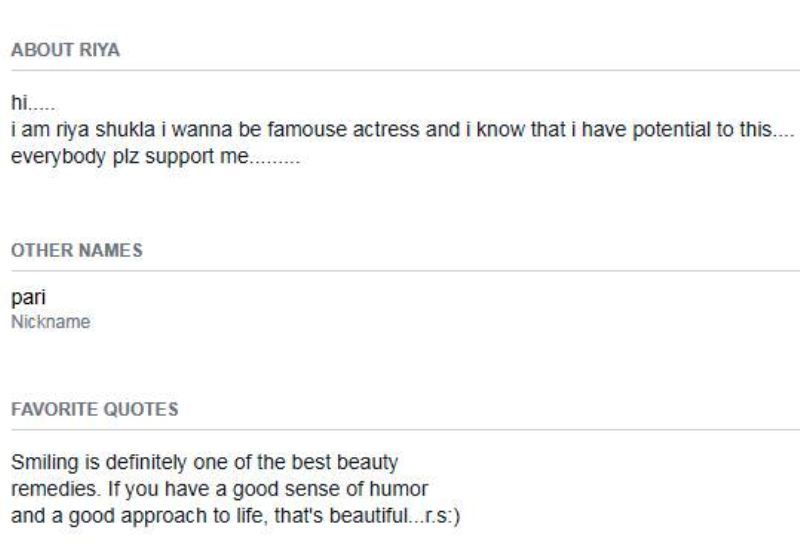
Task: Click the nickname 'pari'
Action: click(x=29, y=298)
